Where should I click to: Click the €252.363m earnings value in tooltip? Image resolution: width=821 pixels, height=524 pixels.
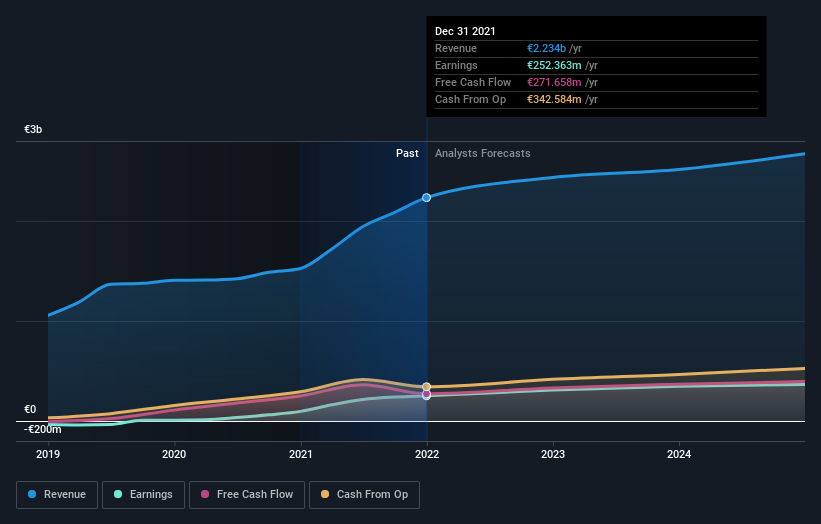[x=554, y=65]
